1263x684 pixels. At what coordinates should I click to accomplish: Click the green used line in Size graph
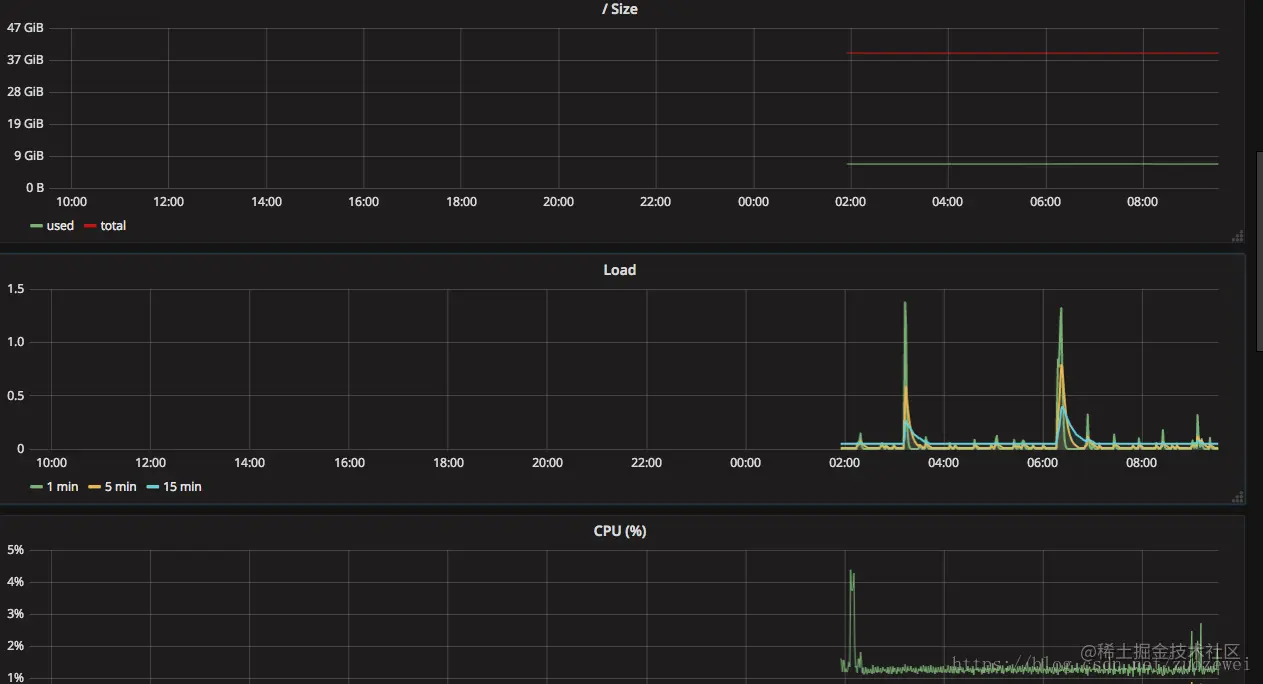click(x=1032, y=164)
